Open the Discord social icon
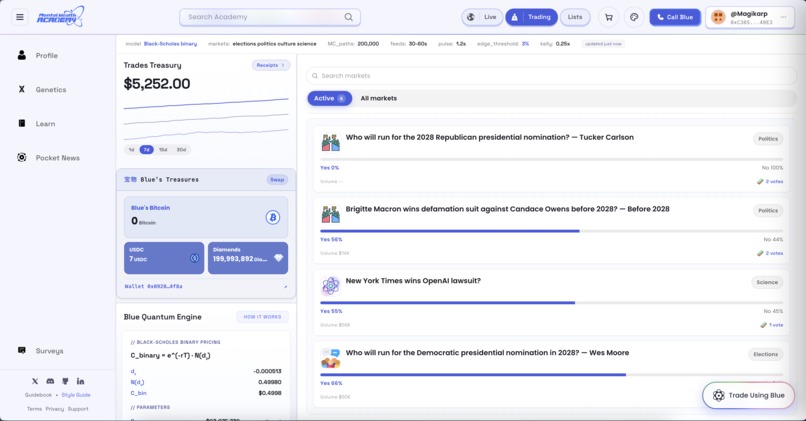The width and height of the screenshot is (806, 421). click(50, 381)
